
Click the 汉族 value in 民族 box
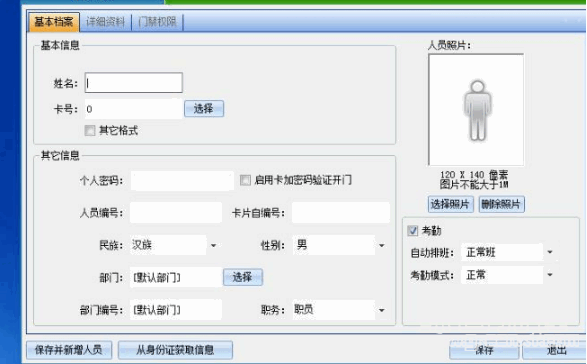[x=142, y=245]
